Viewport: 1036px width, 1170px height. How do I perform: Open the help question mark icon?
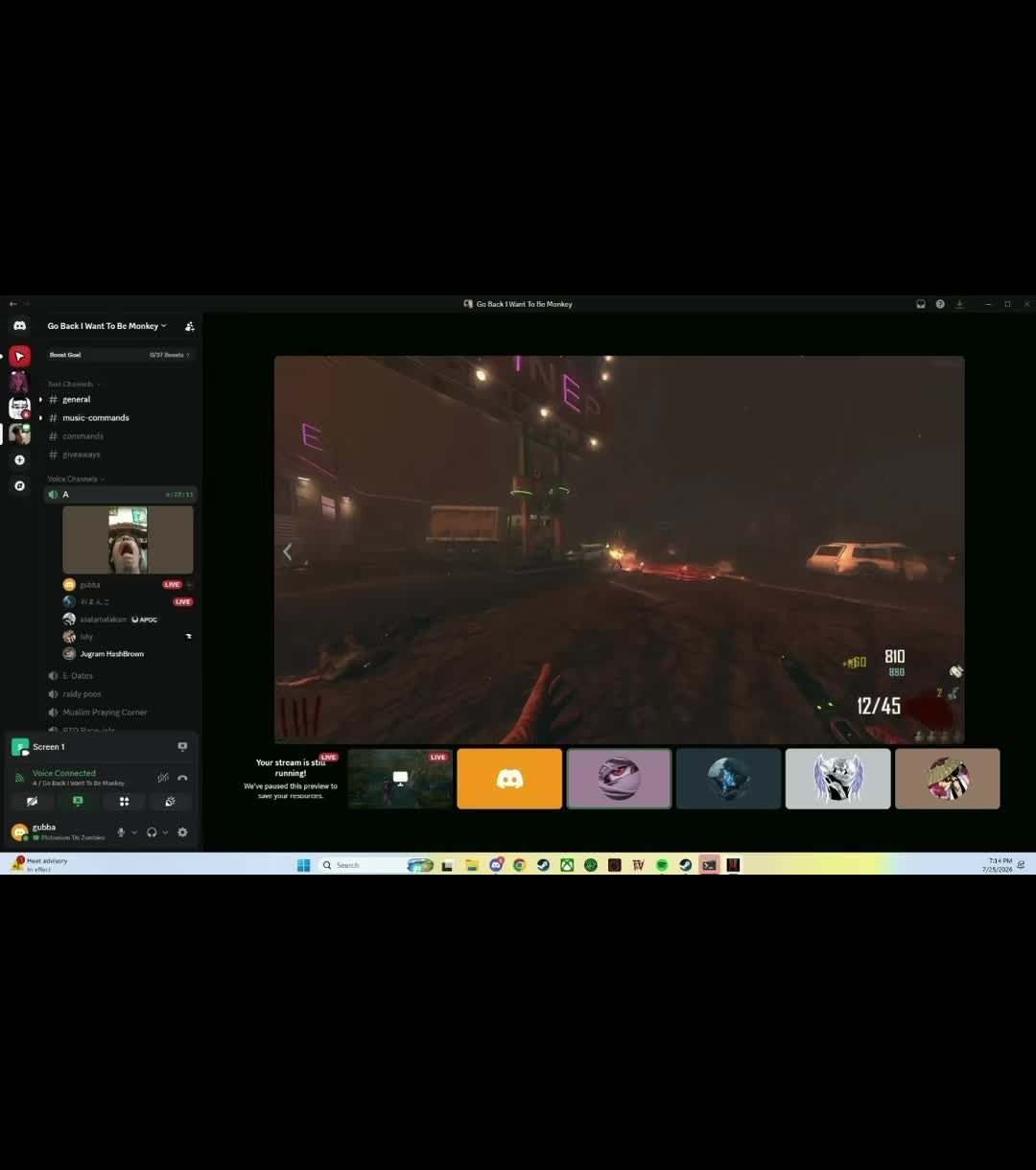click(940, 304)
